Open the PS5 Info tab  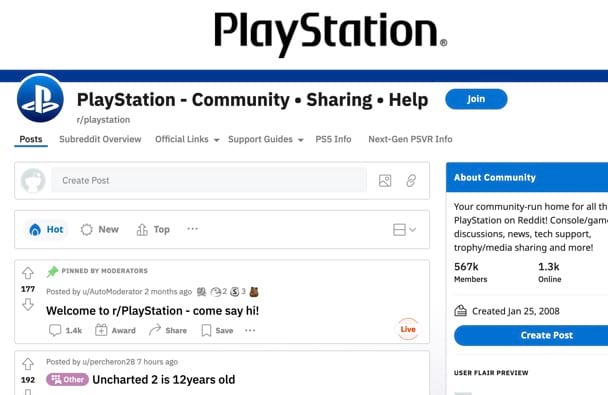tap(333, 139)
